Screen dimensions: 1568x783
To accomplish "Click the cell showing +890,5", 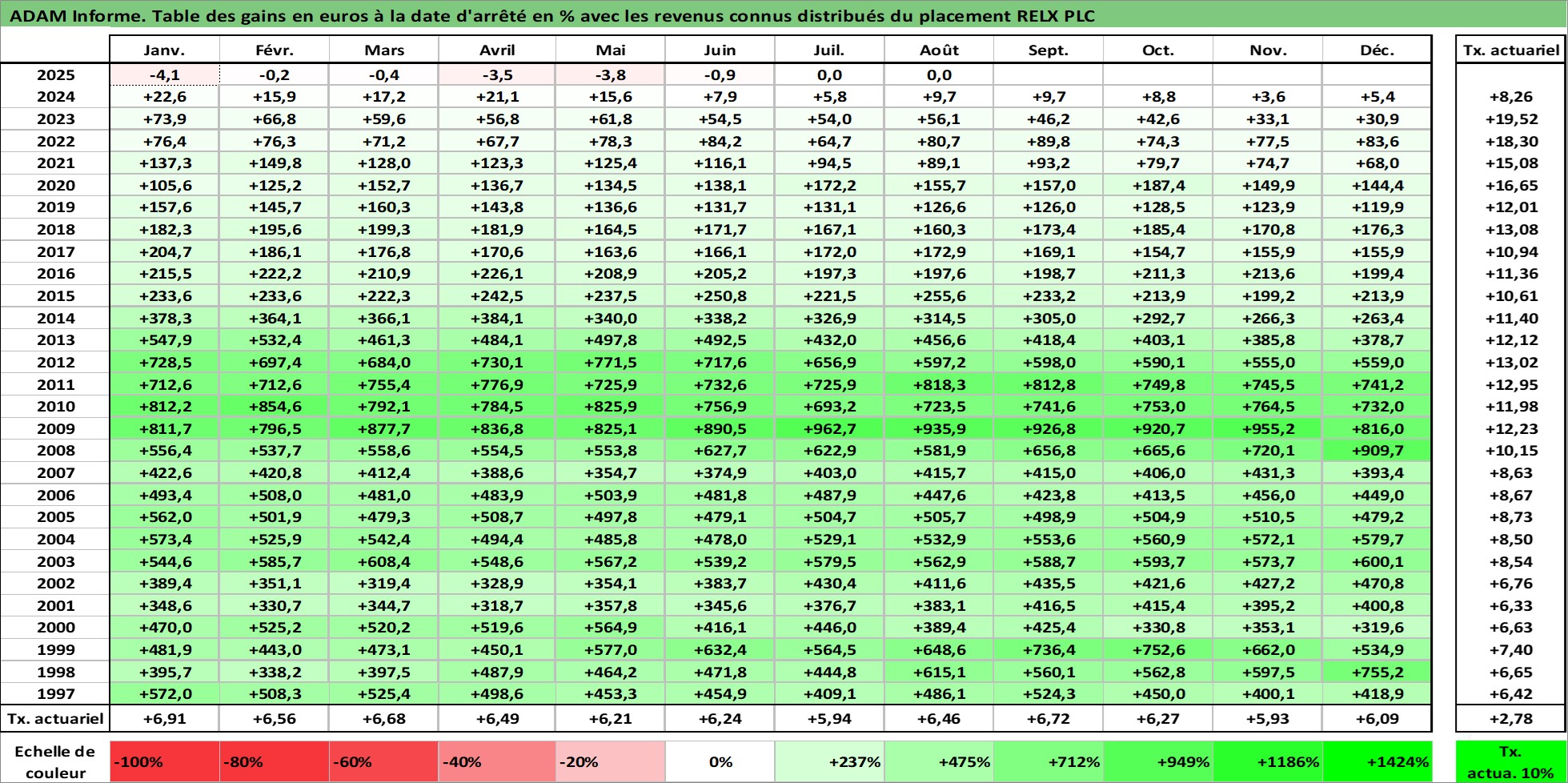I will (x=720, y=428).
